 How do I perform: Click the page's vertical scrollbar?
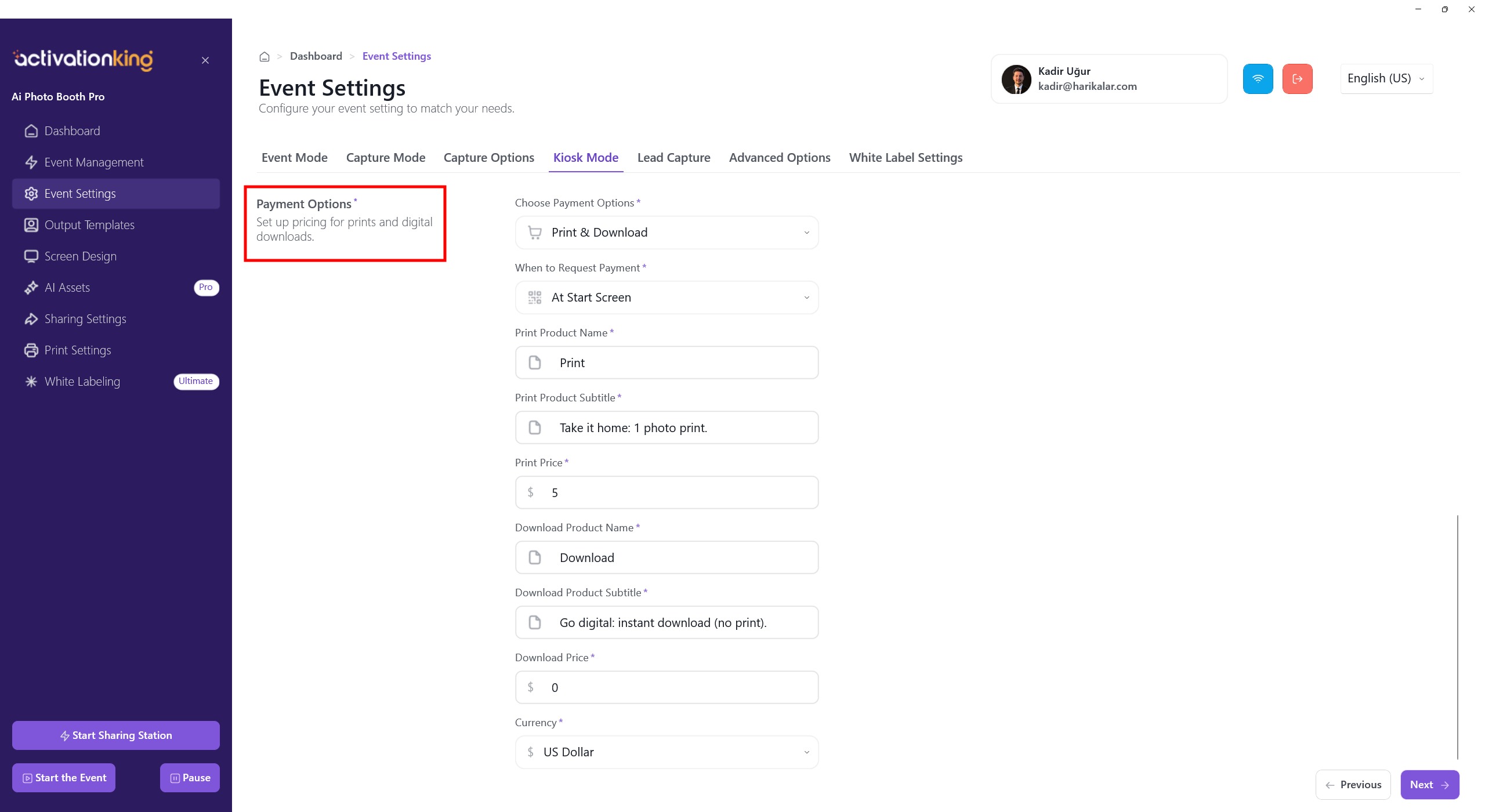click(x=1457, y=636)
